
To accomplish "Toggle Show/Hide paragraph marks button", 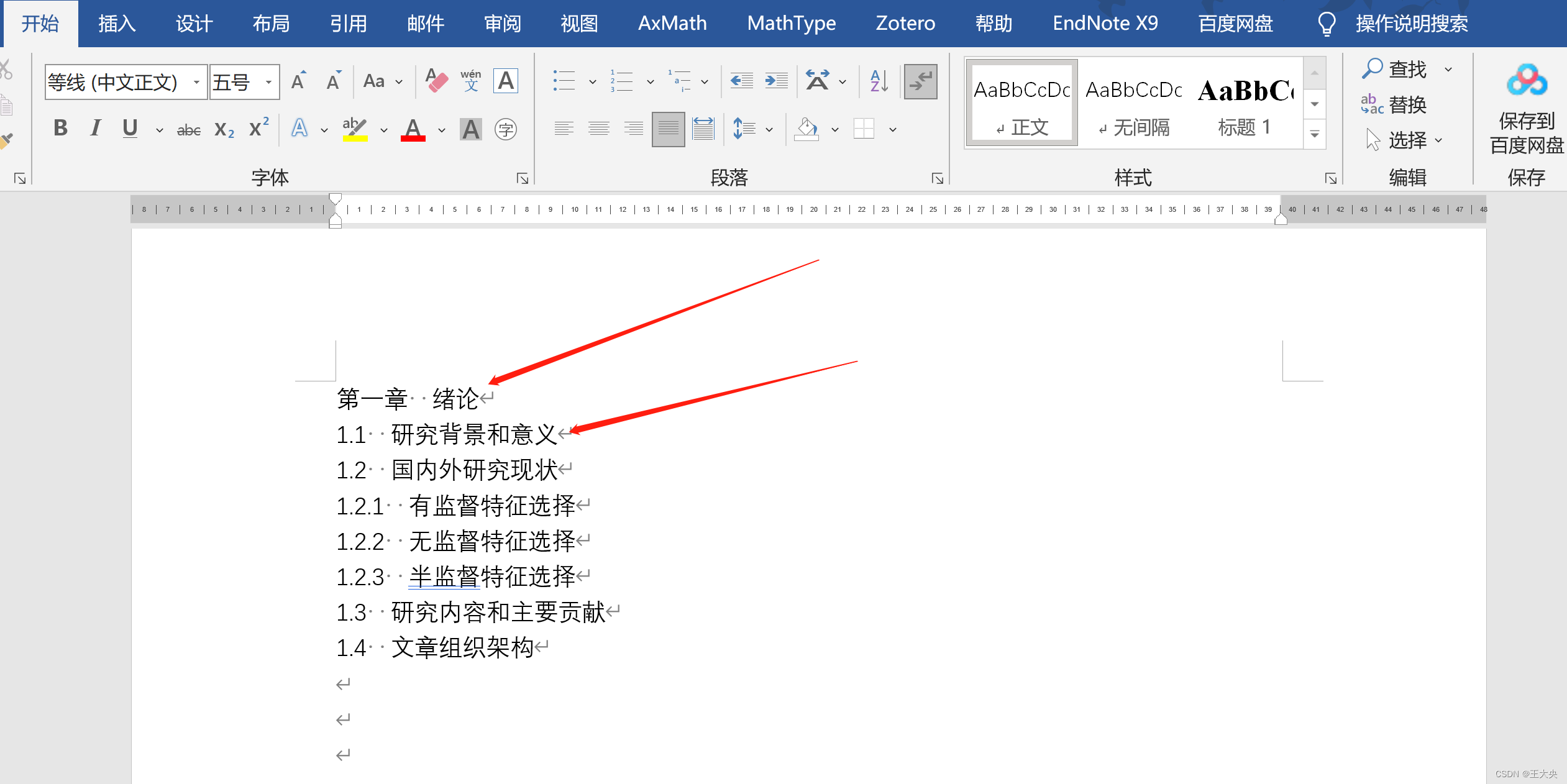I will coord(920,81).
